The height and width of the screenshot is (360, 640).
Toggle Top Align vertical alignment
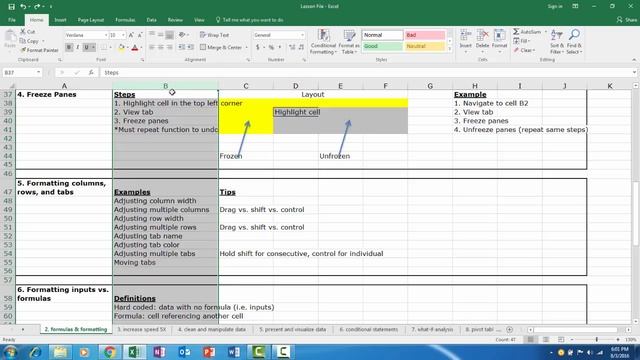click(152, 35)
